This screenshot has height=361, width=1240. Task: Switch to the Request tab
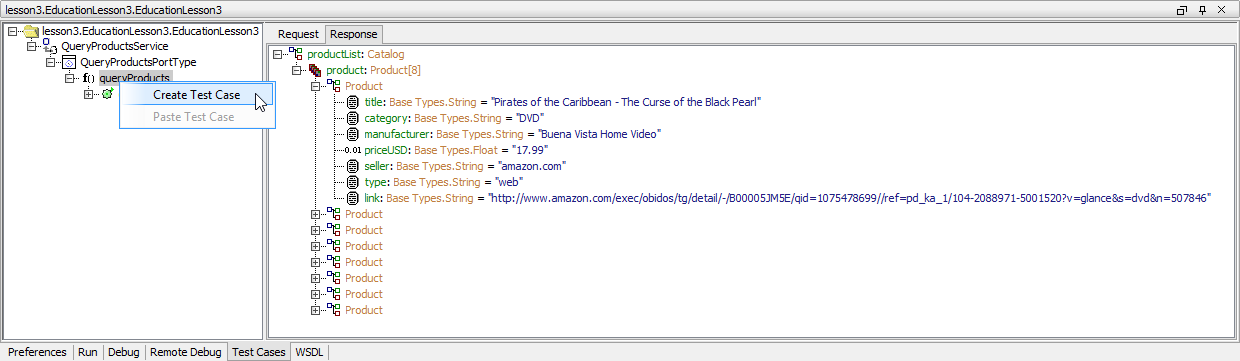[298, 34]
